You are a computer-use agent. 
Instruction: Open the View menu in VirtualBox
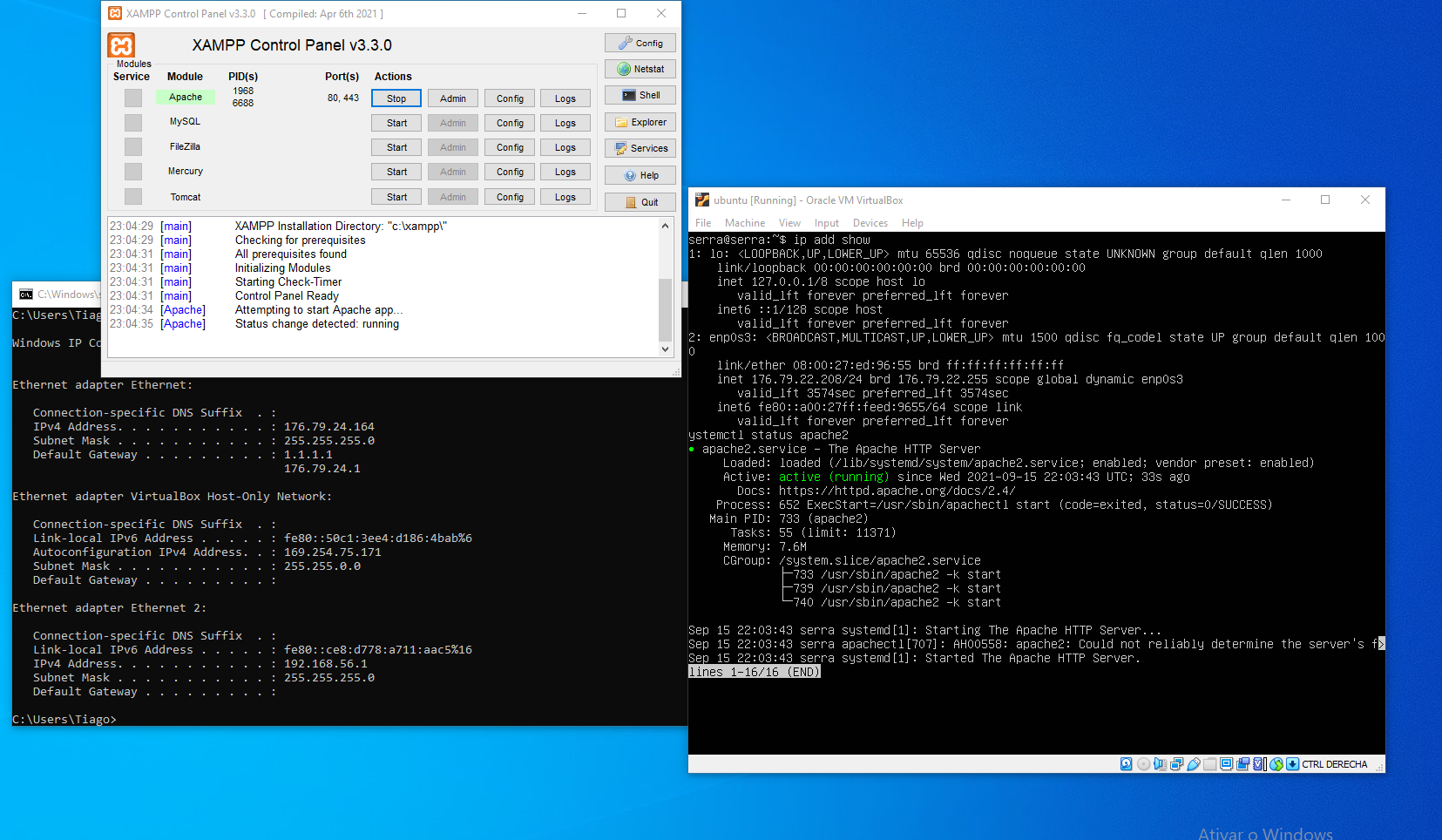pyautogui.click(x=789, y=223)
